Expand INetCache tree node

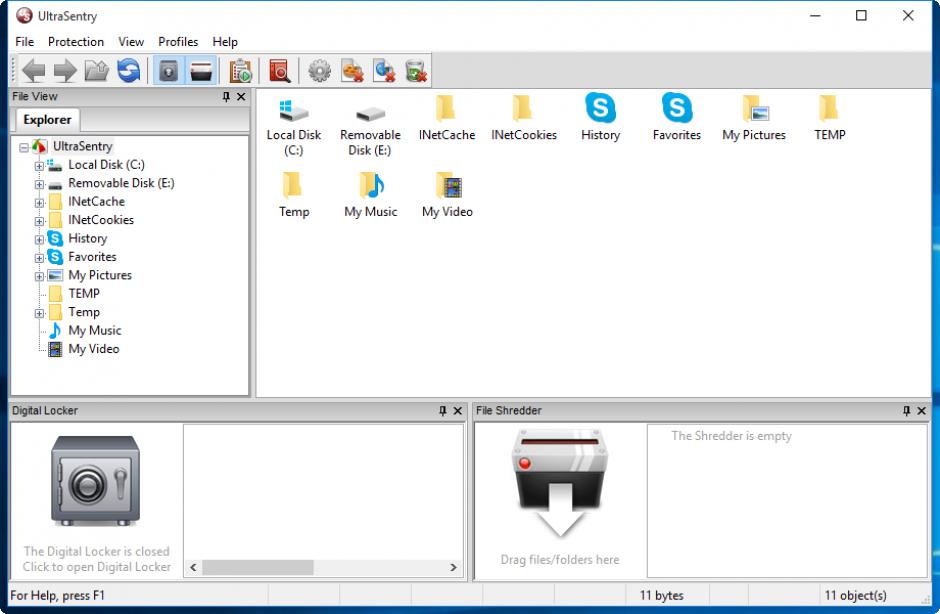click(39, 203)
